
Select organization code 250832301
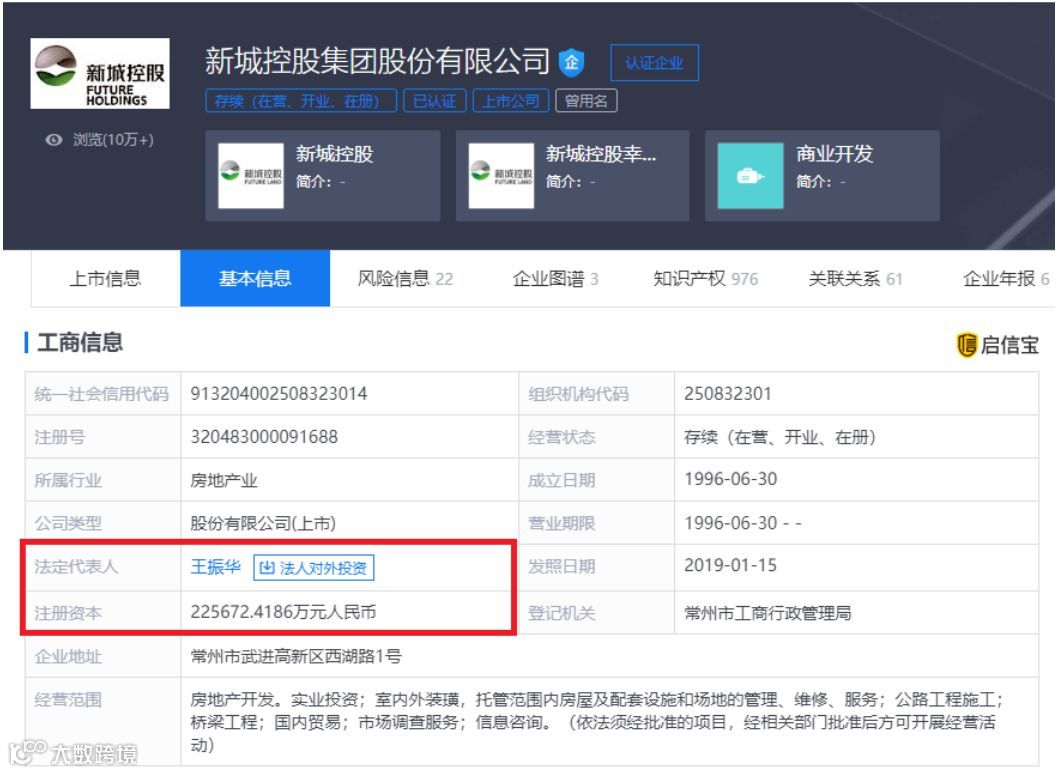click(727, 394)
